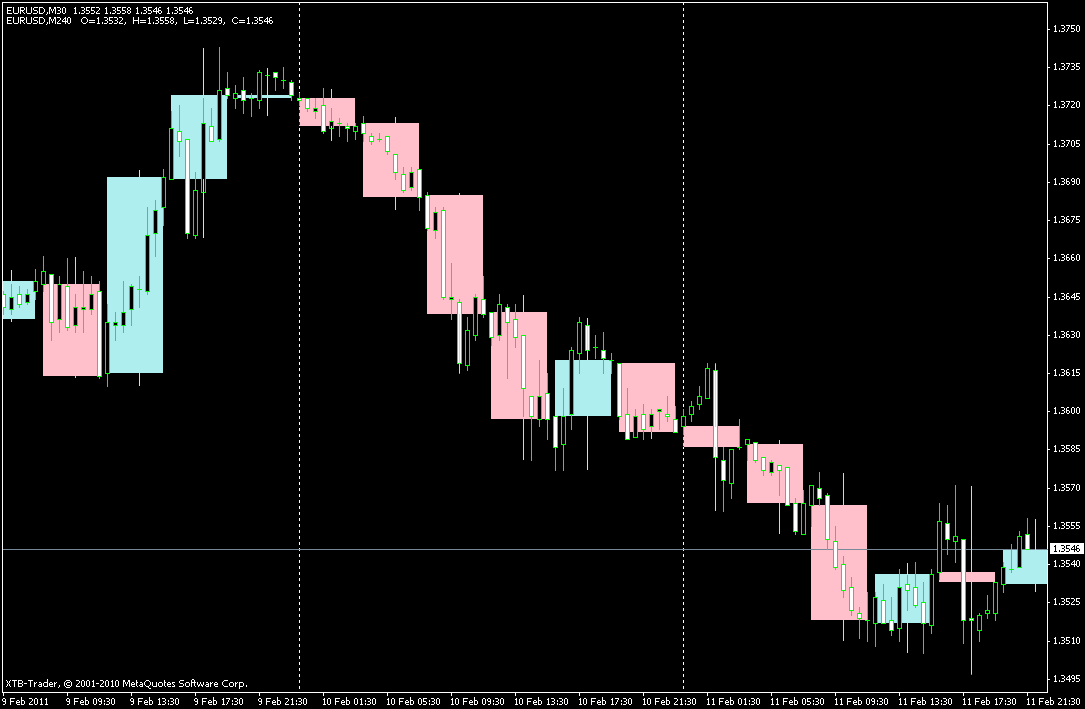Click the 10 Feb 21:30 time label
1085x709 pixels.
pos(669,701)
